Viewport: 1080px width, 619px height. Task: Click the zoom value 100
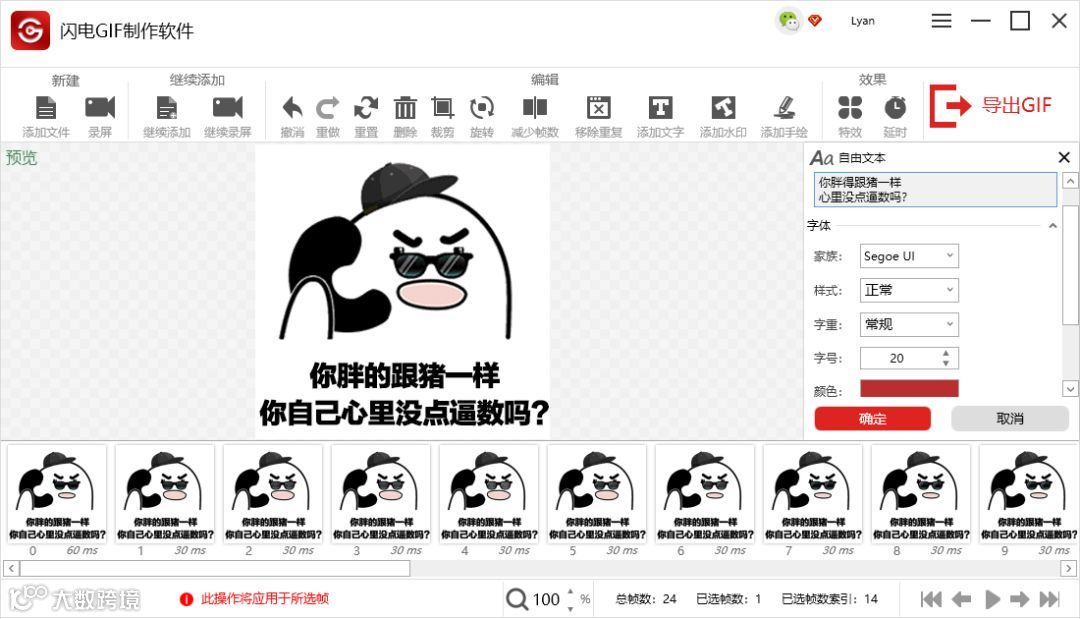[x=546, y=599]
